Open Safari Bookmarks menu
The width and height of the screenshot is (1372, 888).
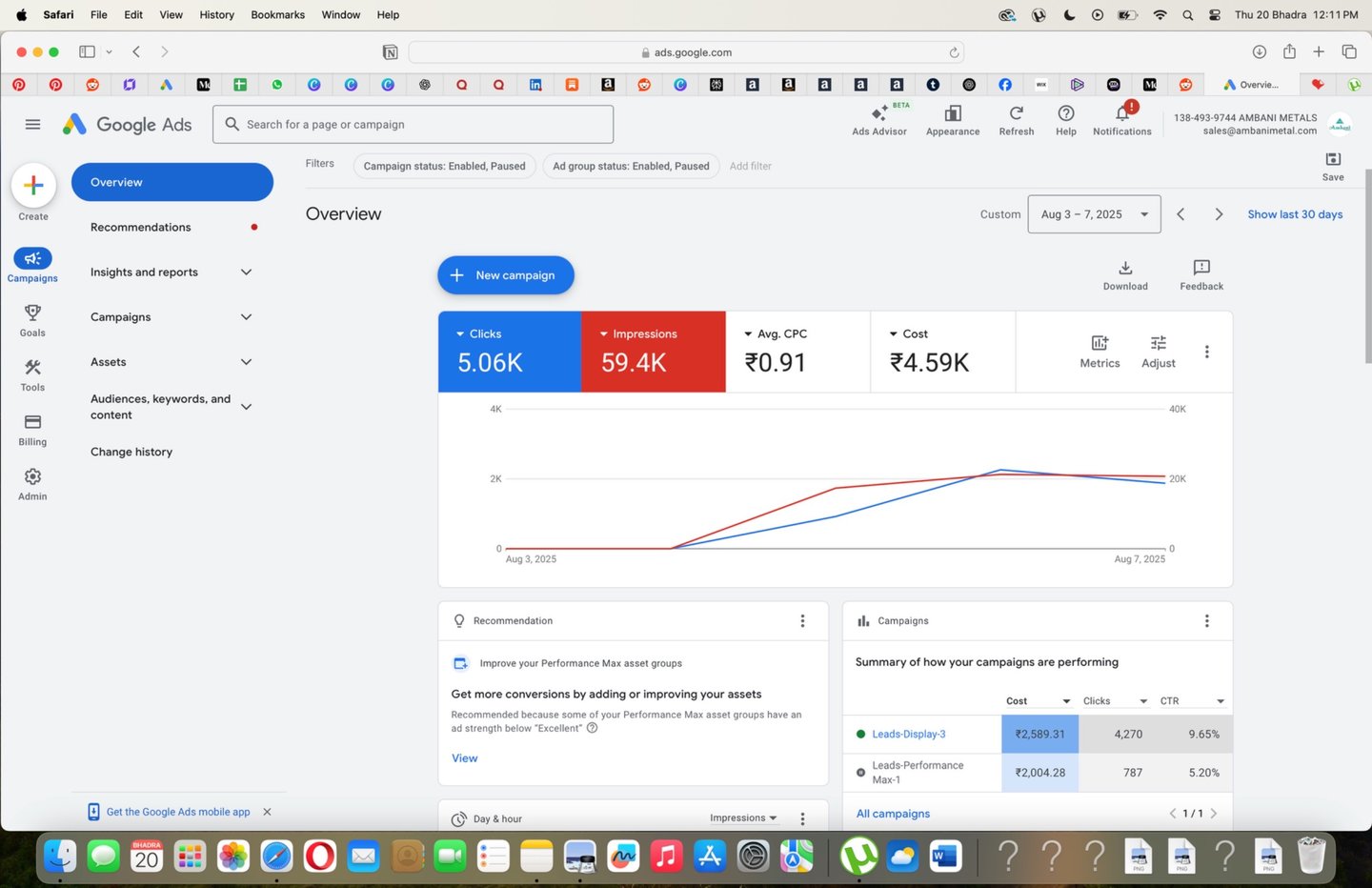277,14
